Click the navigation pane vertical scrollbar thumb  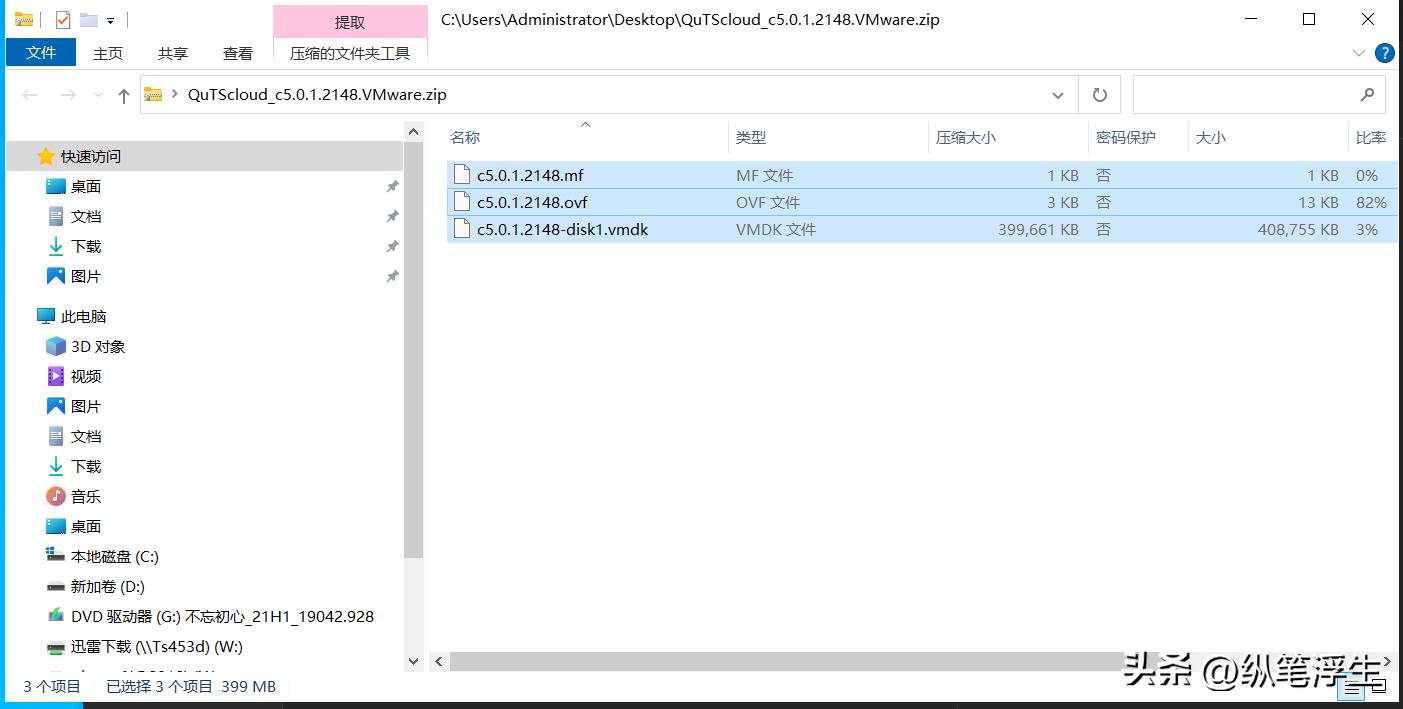(414, 350)
